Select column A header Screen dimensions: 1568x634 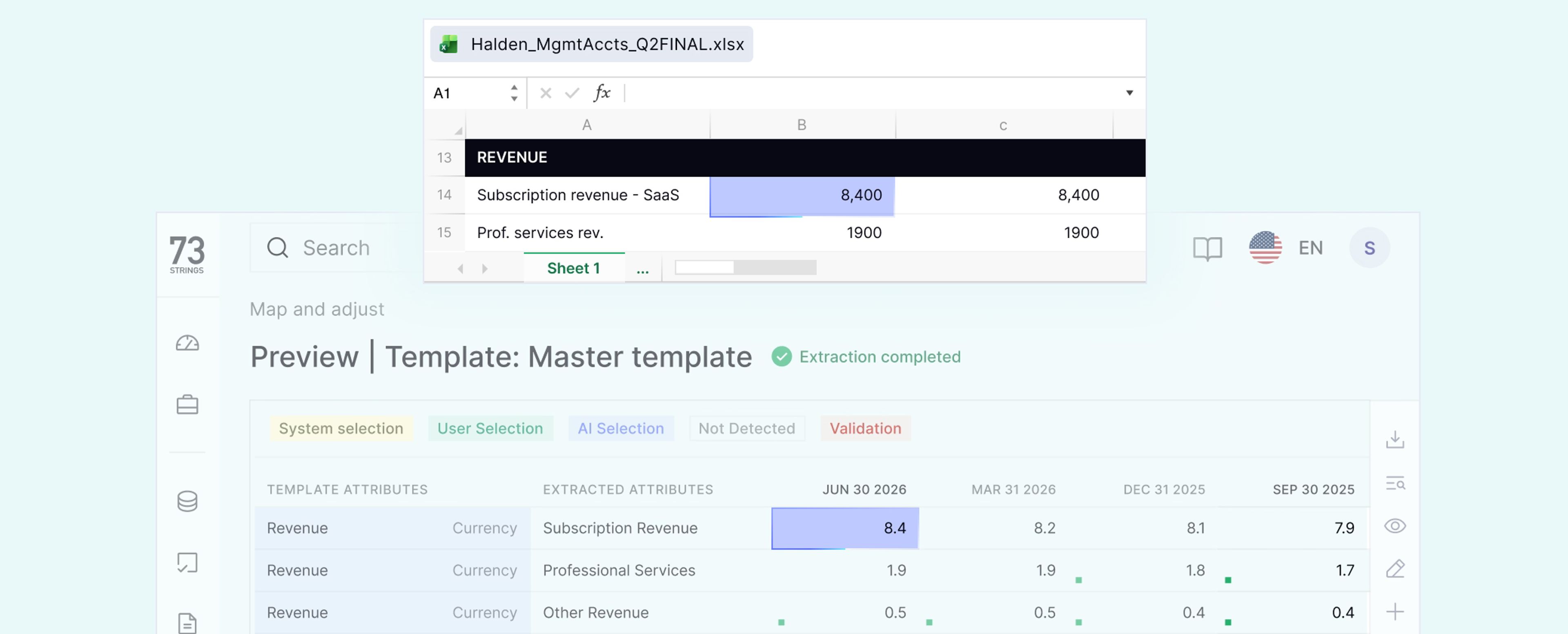pos(587,125)
